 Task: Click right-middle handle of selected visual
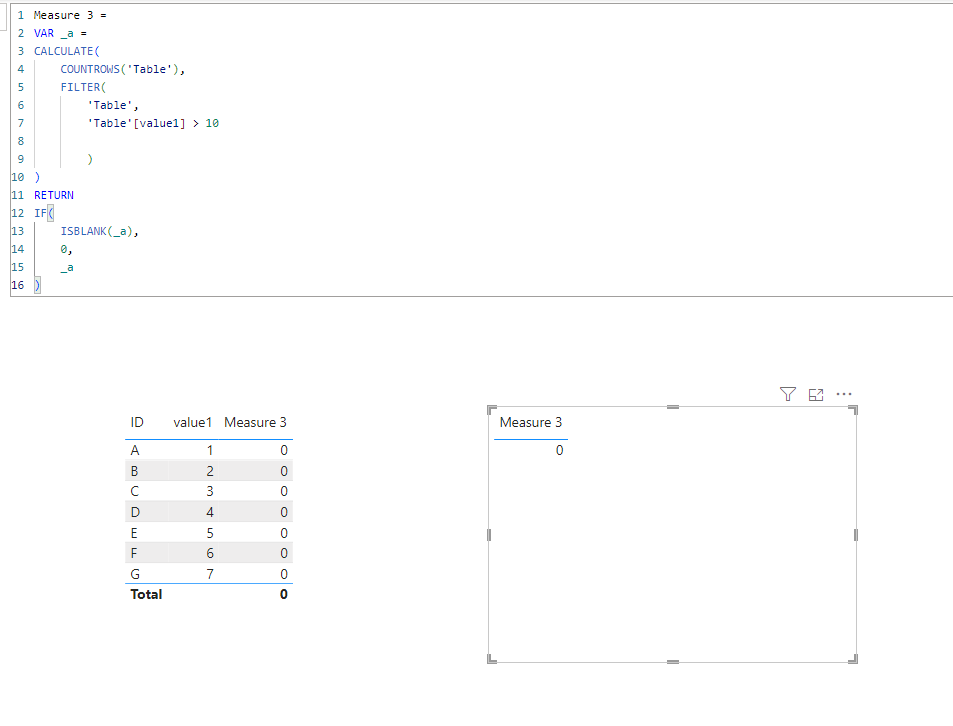pyautogui.click(x=856, y=535)
